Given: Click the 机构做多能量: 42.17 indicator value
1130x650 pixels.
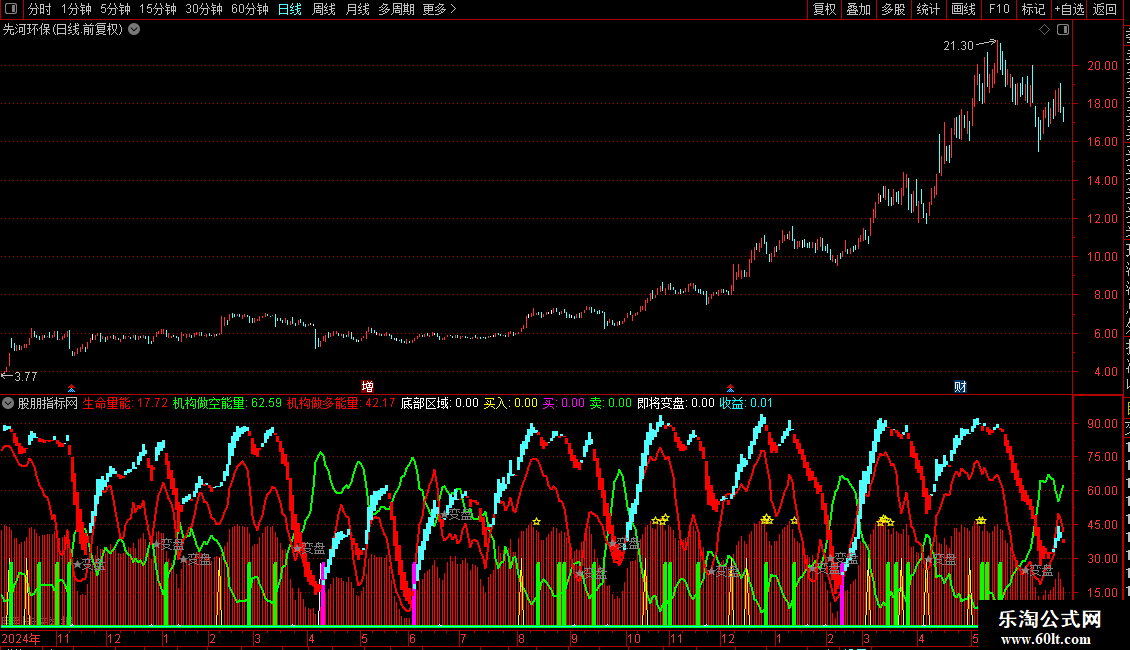Looking at the screenshot, I should (341, 404).
